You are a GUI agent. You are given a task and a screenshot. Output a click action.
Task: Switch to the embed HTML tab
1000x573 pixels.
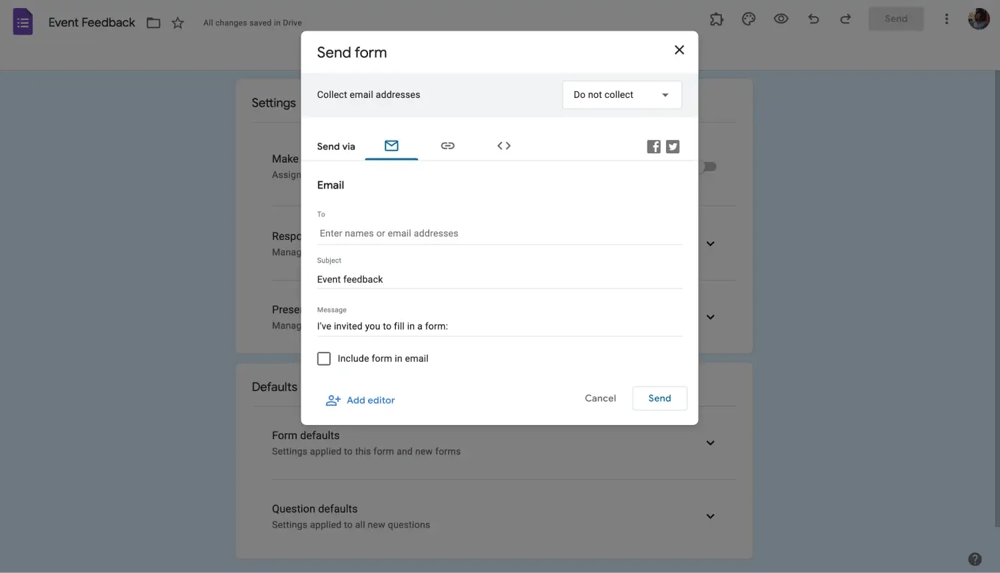504,146
